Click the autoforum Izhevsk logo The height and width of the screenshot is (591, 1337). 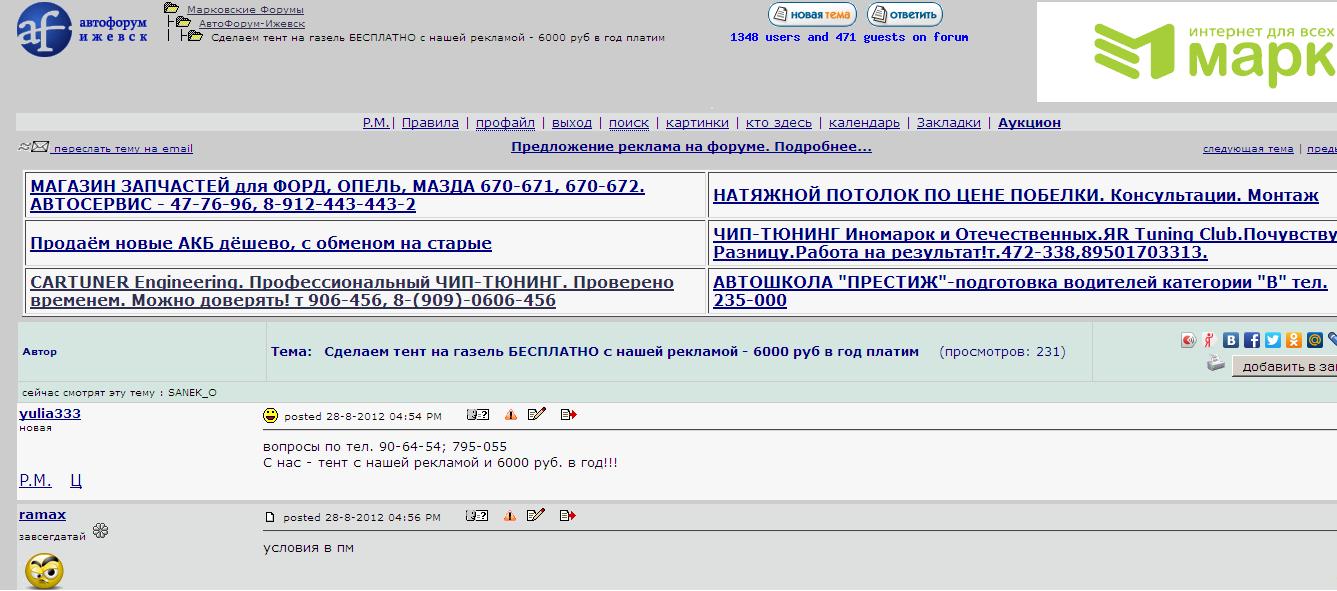pyautogui.click(x=82, y=28)
